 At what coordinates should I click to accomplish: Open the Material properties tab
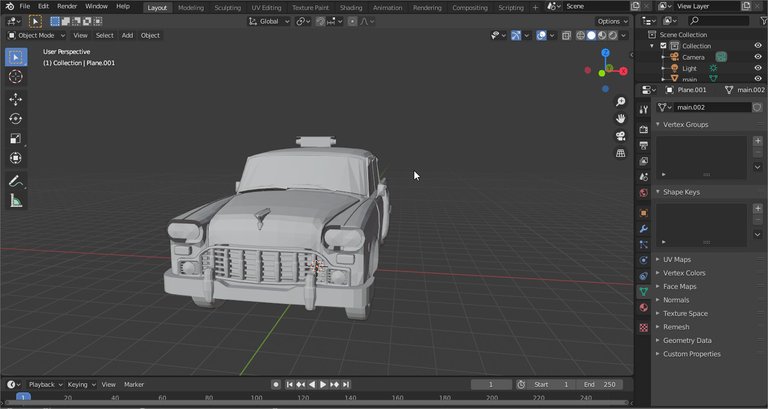pyautogui.click(x=644, y=308)
